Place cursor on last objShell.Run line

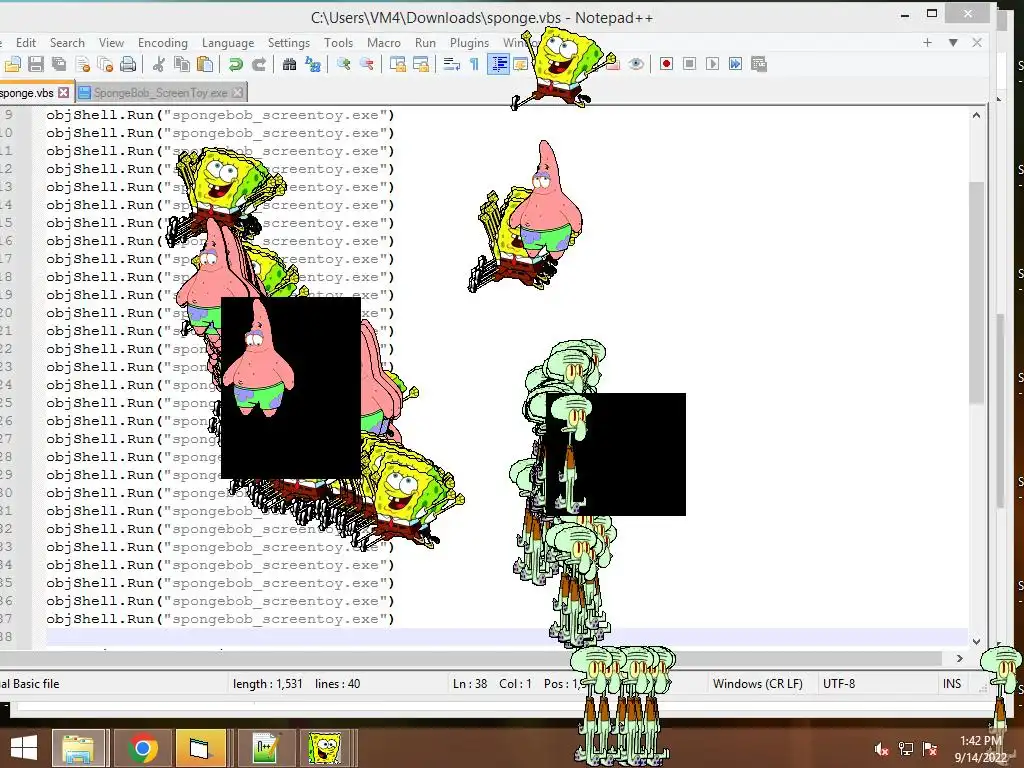[x=220, y=618]
